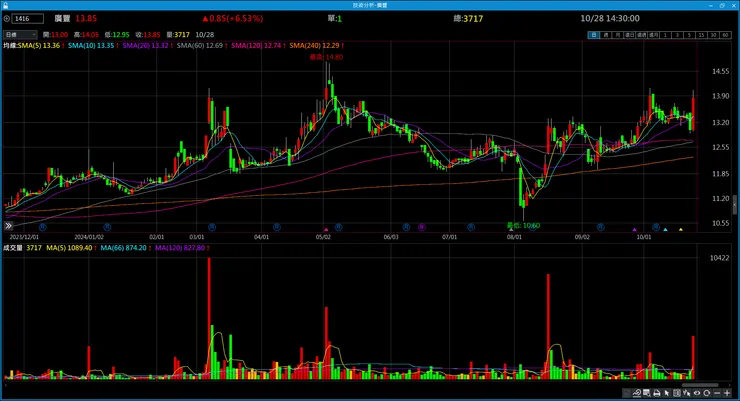Click the refresh circular-arrow icon
The height and width of the screenshot is (401, 740).
706,393
